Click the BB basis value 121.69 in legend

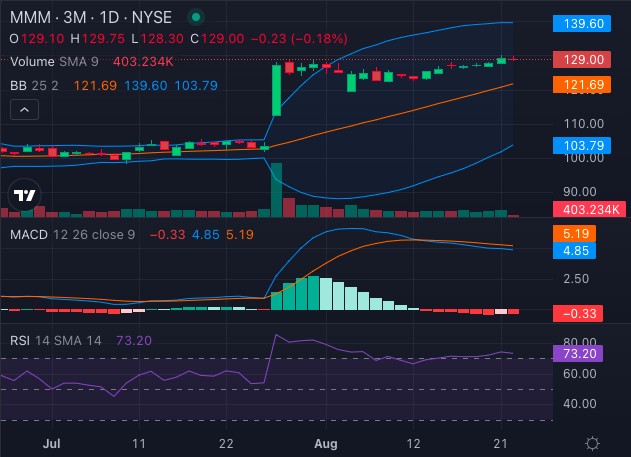coord(95,85)
